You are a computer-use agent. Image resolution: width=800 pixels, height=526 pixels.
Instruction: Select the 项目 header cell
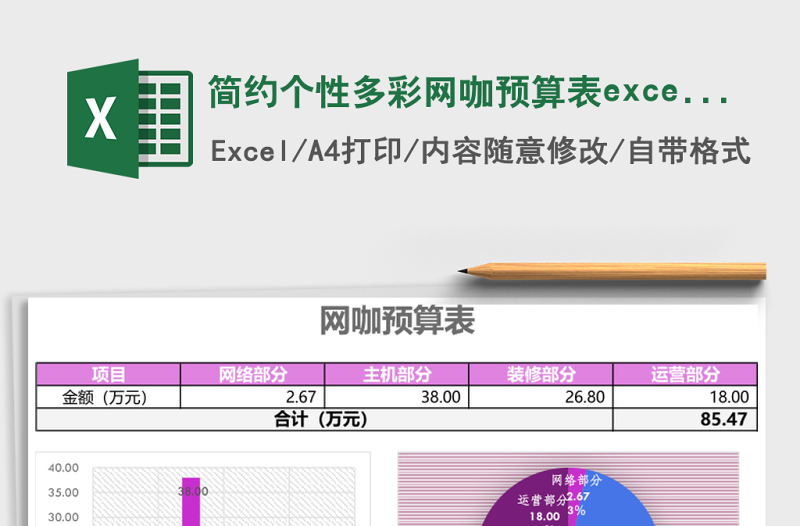(x=108, y=375)
